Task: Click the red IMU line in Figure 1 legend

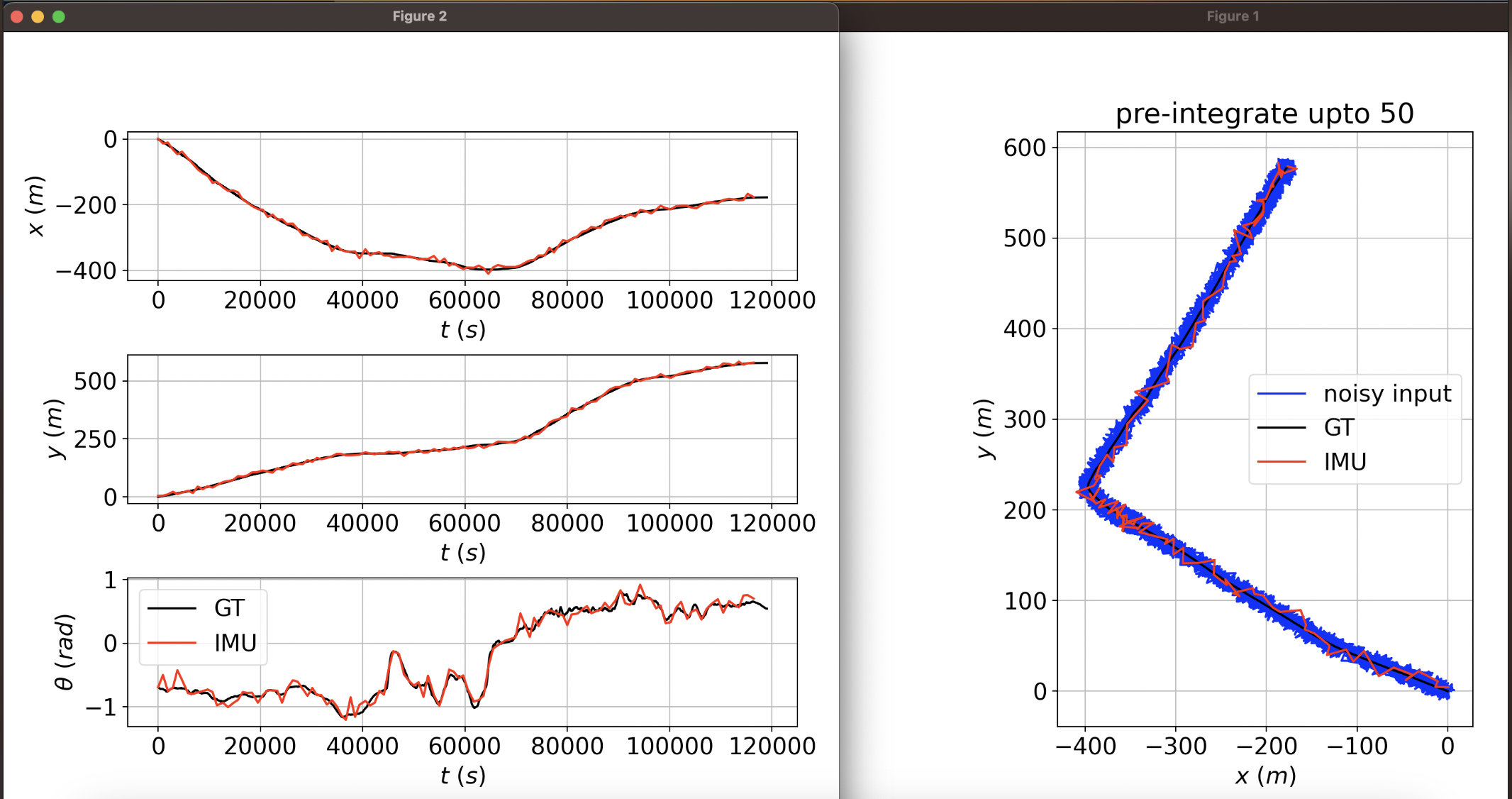Action: coord(1281,462)
